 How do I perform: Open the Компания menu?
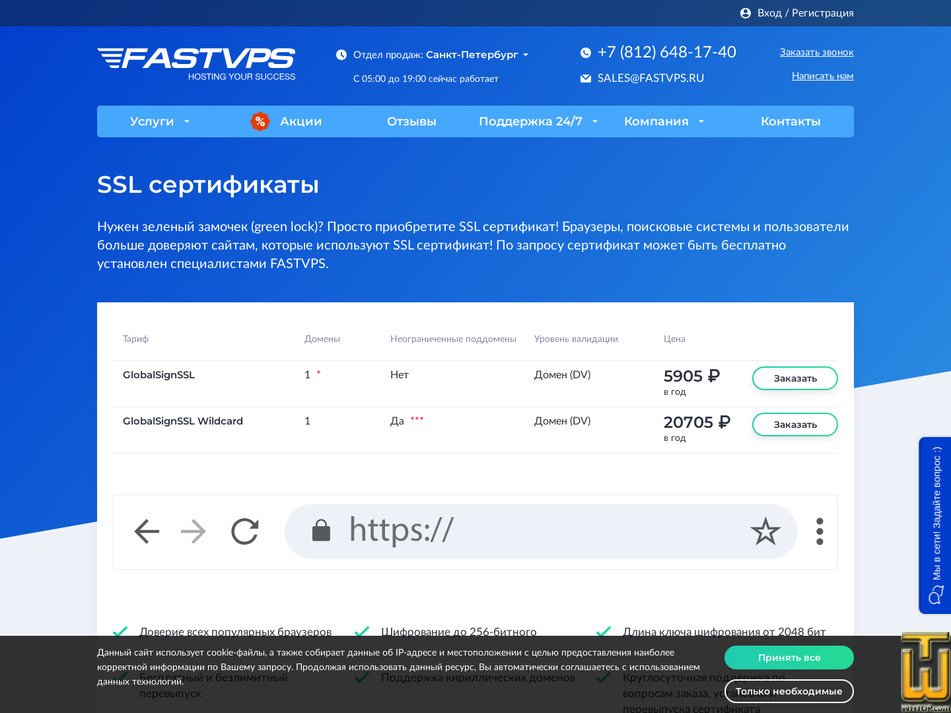click(x=656, y=121)
